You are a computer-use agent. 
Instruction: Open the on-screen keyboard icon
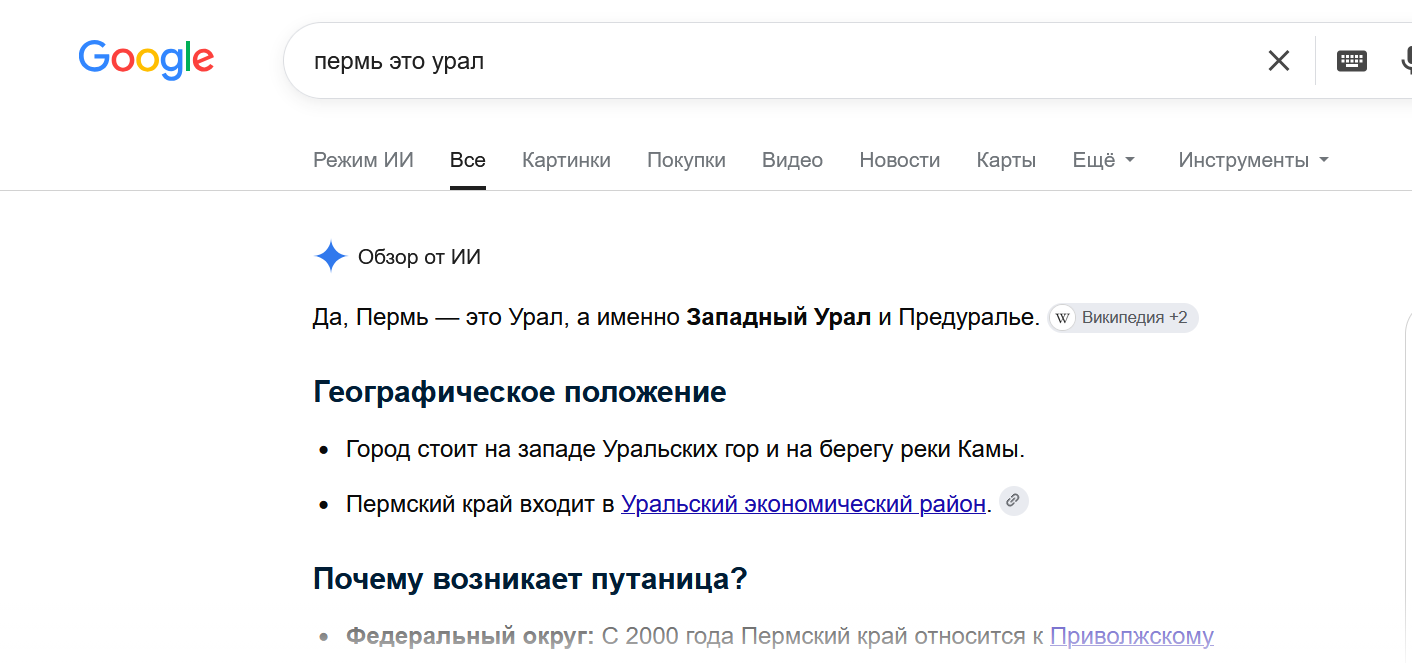(1352, 61)
